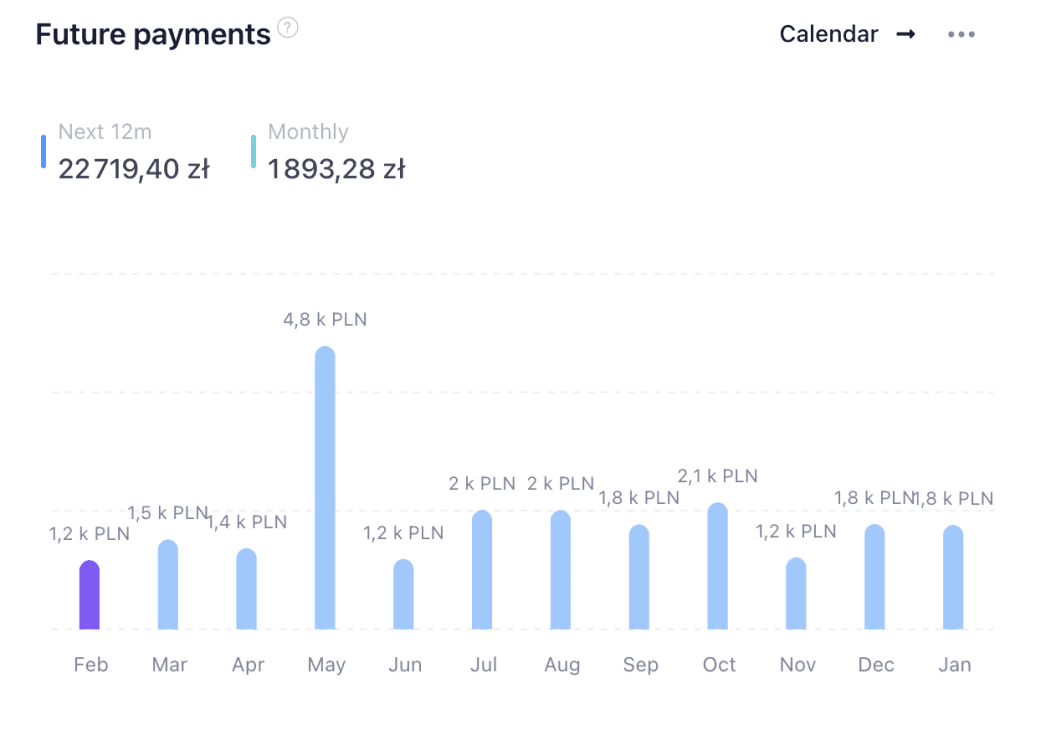
Task: Click the help question mark icon
Action: (288, 28)
